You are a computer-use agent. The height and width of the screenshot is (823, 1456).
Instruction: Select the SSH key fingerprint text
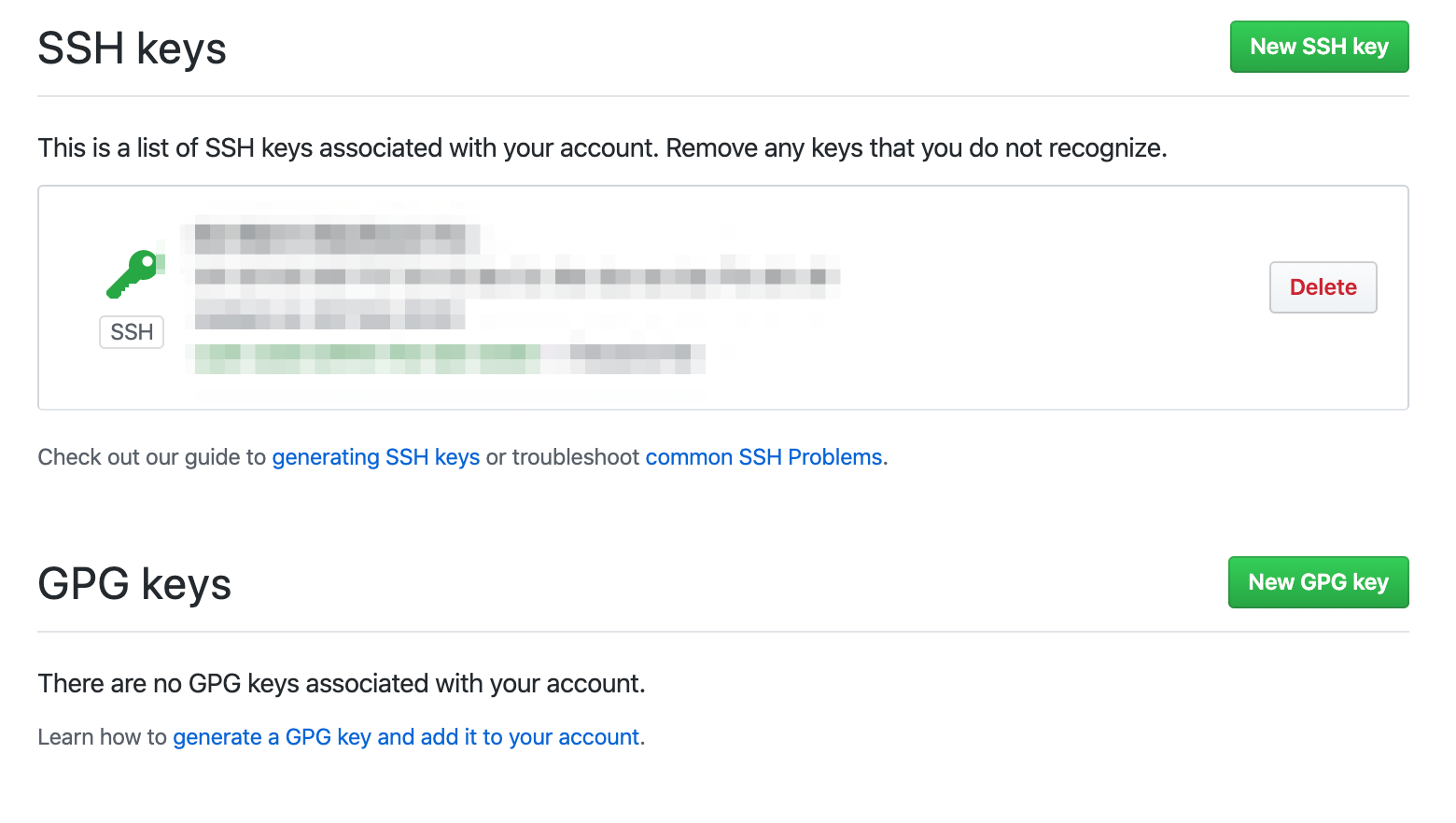tap(513, 276)
